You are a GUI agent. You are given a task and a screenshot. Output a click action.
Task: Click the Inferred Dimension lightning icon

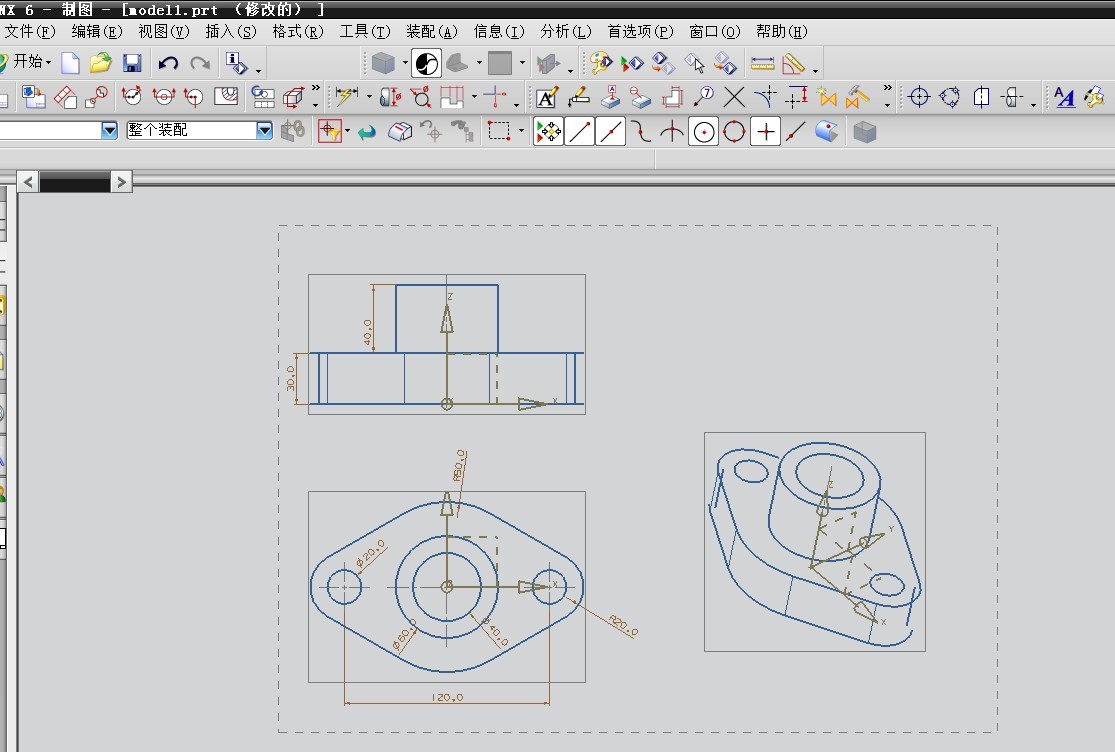(346, 97)
